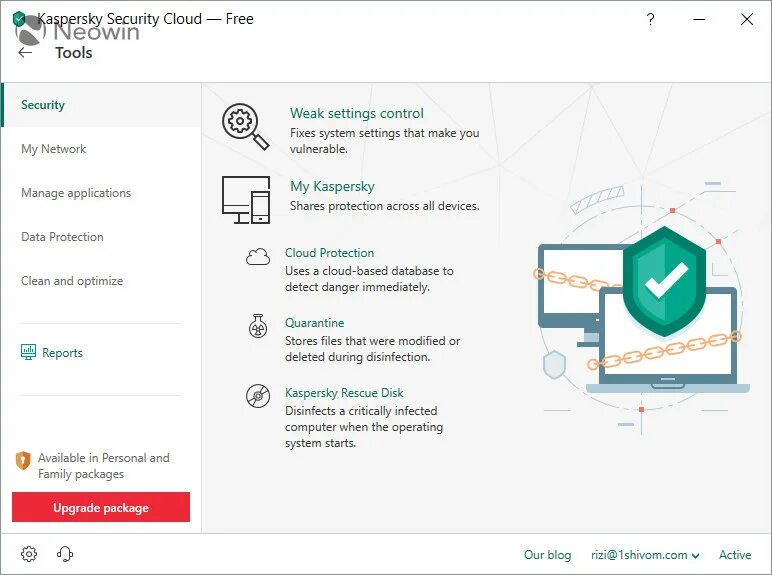This screenshot has width=772, height=575.
Task: Expand the rizi@1shivom.com account dropdown
Action: pos(645,555)
